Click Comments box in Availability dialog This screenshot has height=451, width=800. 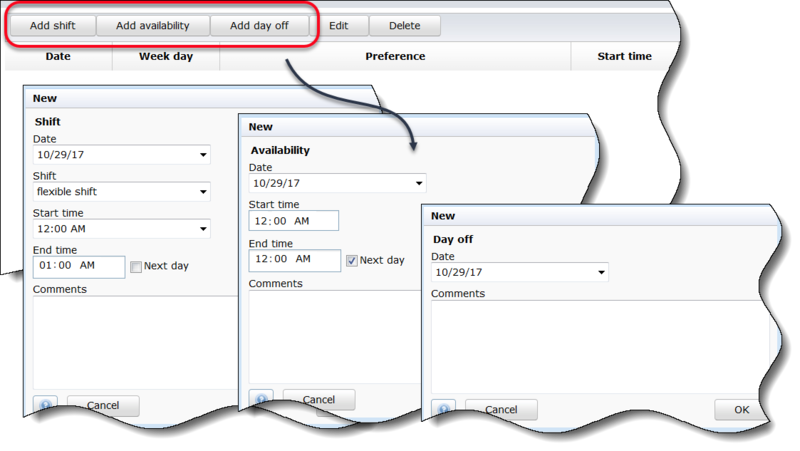coord(335,337)
